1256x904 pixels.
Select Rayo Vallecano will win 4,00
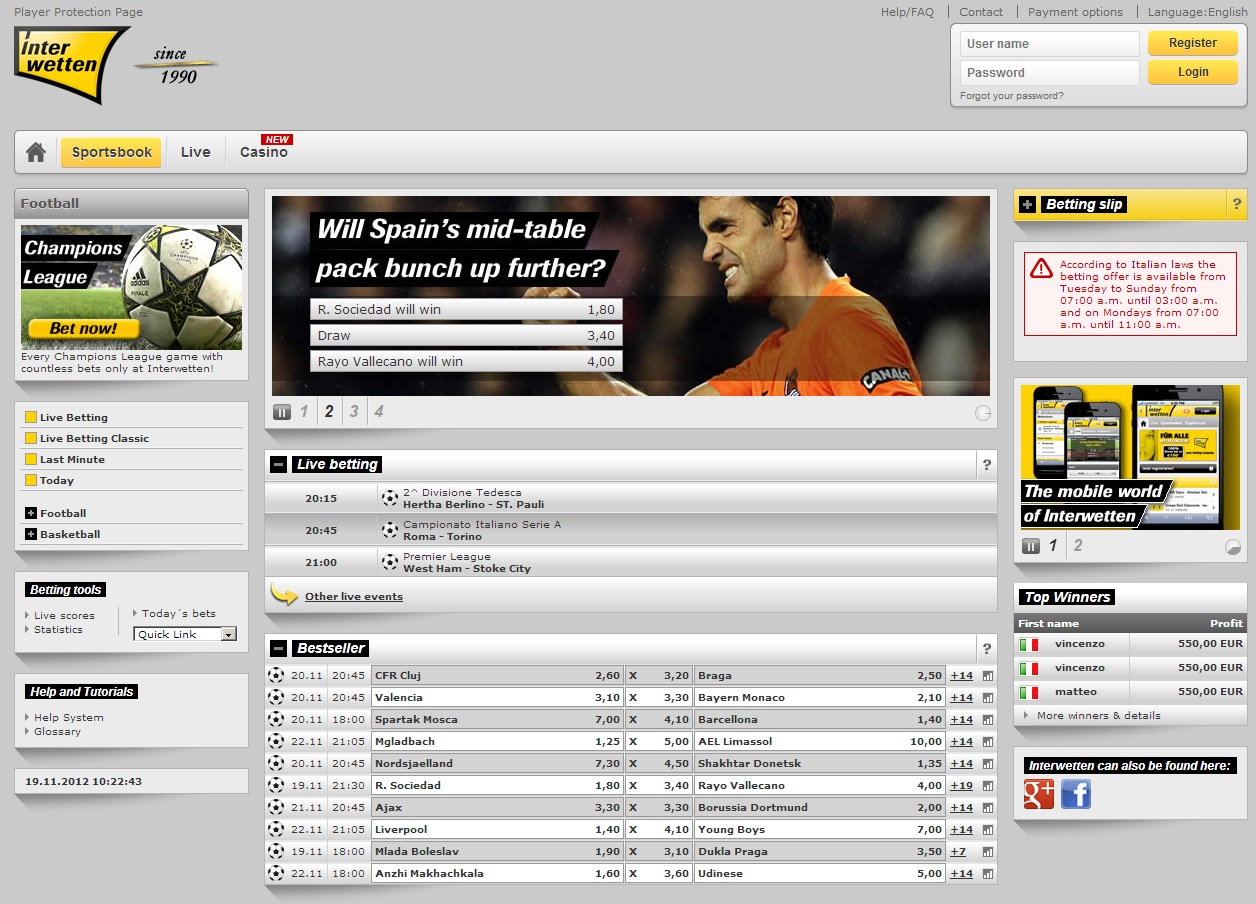pos(466,361)
